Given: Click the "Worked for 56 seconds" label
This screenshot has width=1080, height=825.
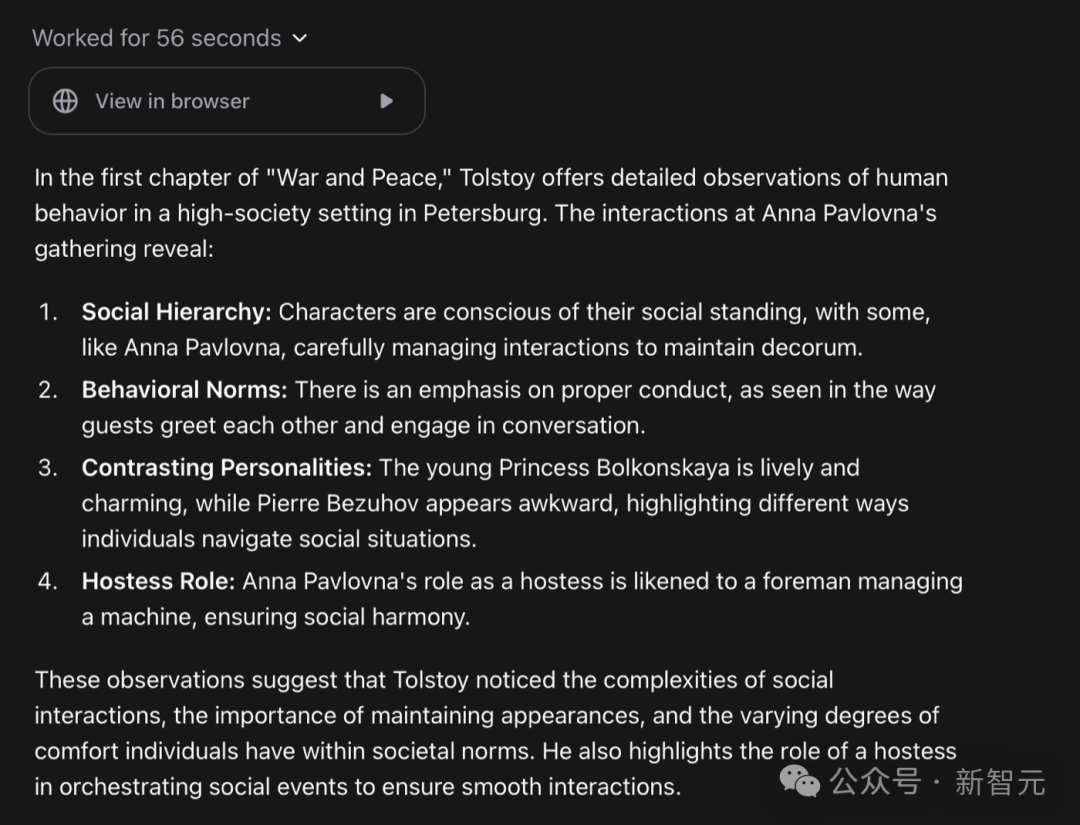Looking at the screenshot, I should click(x=157, y=39).
